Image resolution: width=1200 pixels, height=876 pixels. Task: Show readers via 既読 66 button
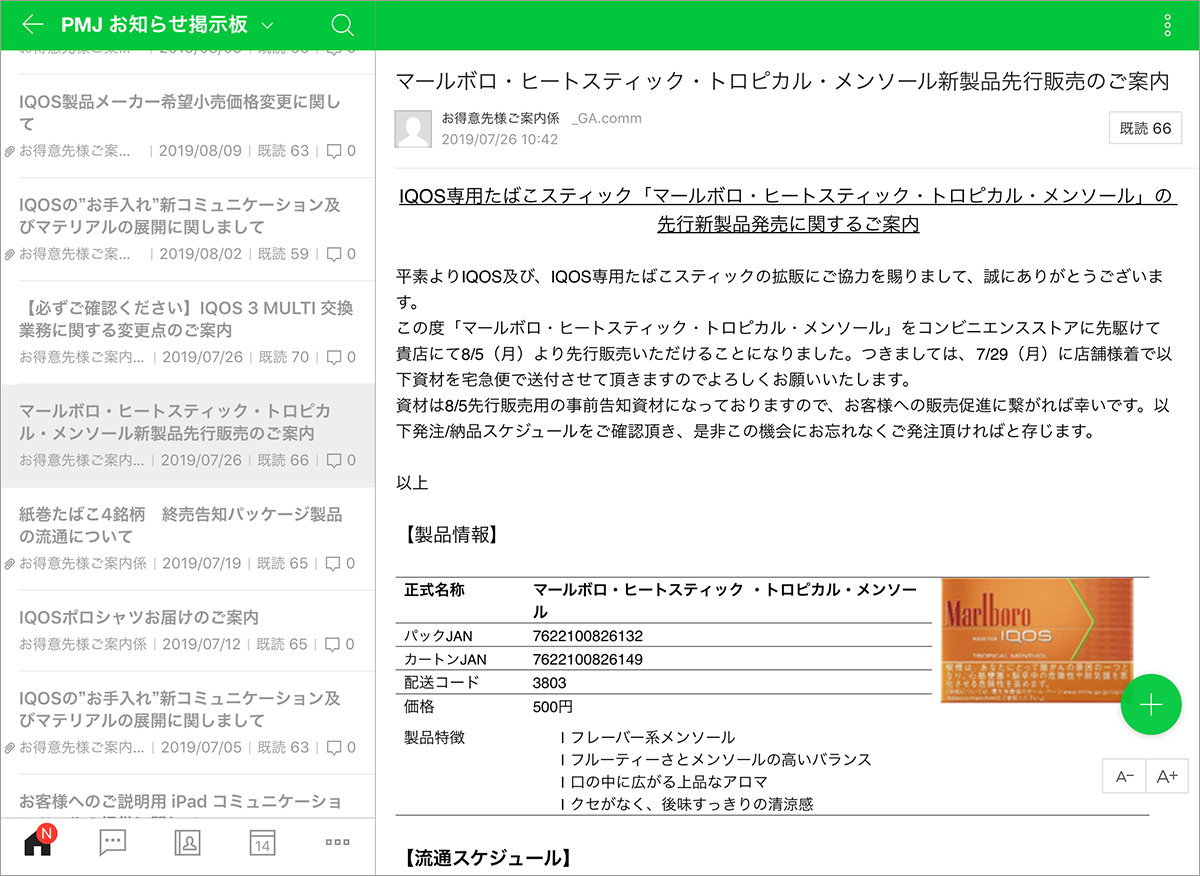pyautogui.click(x=1145, y=129)
